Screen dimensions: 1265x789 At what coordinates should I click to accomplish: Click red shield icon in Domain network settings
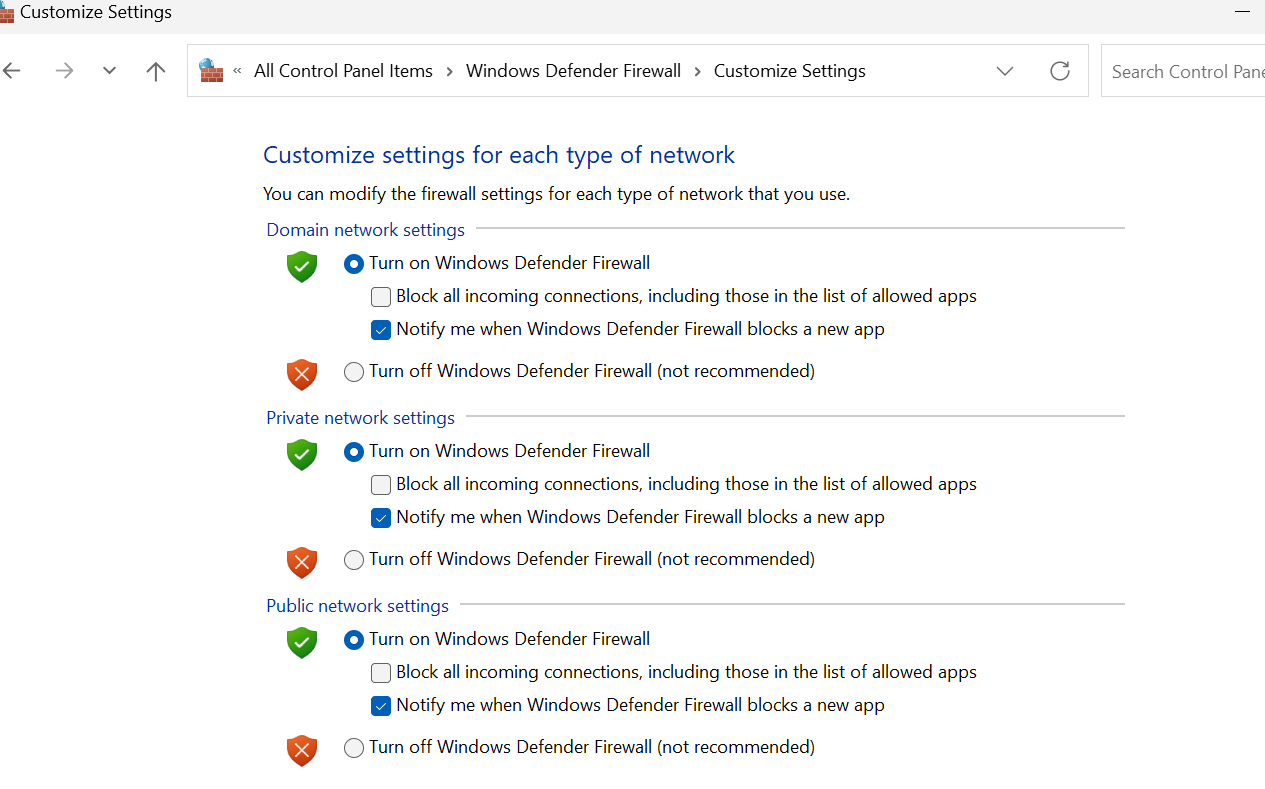point(302,374)
